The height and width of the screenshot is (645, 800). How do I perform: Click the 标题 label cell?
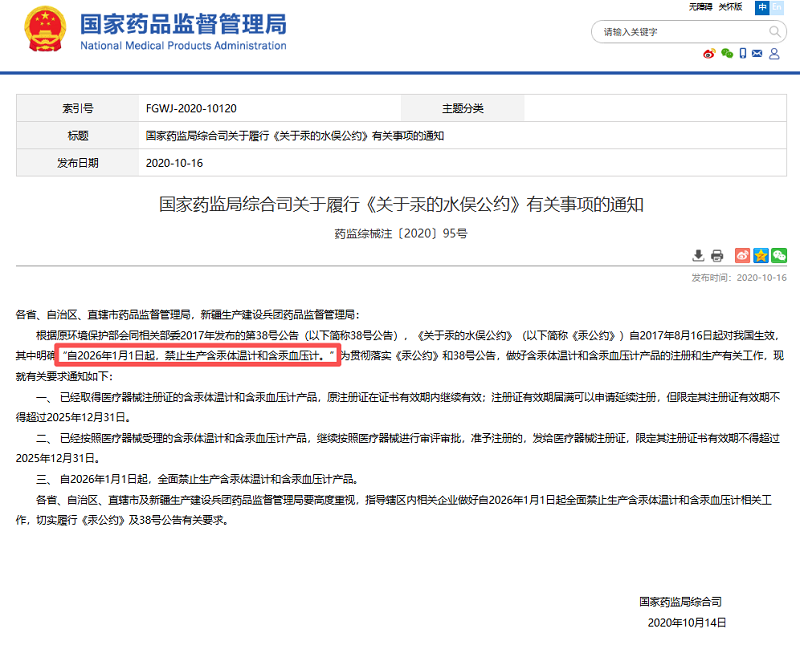pyautogui.click(x=78, y=136)
